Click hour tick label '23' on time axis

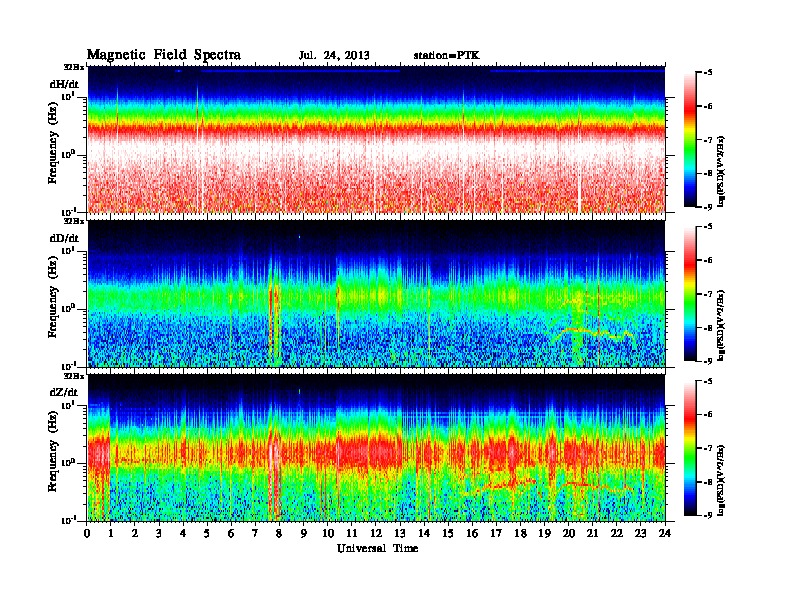click(640, 533)
